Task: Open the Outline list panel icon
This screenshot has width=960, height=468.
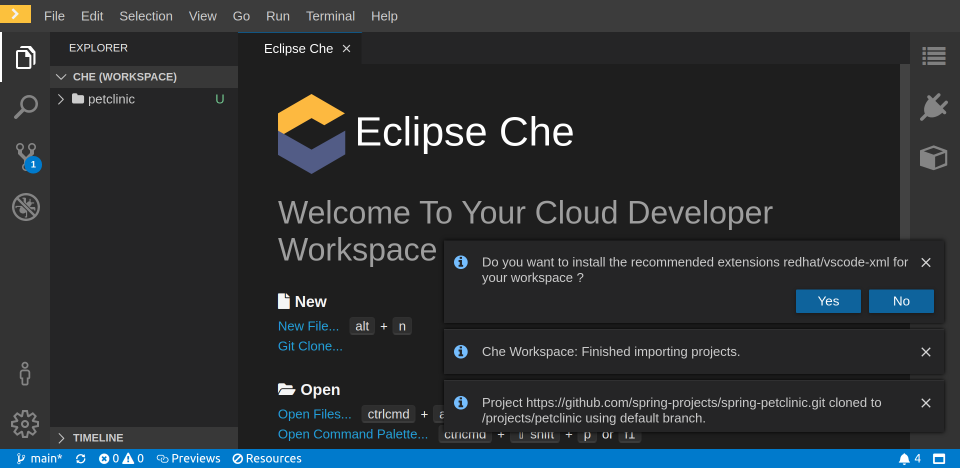Action: point(934,56)
